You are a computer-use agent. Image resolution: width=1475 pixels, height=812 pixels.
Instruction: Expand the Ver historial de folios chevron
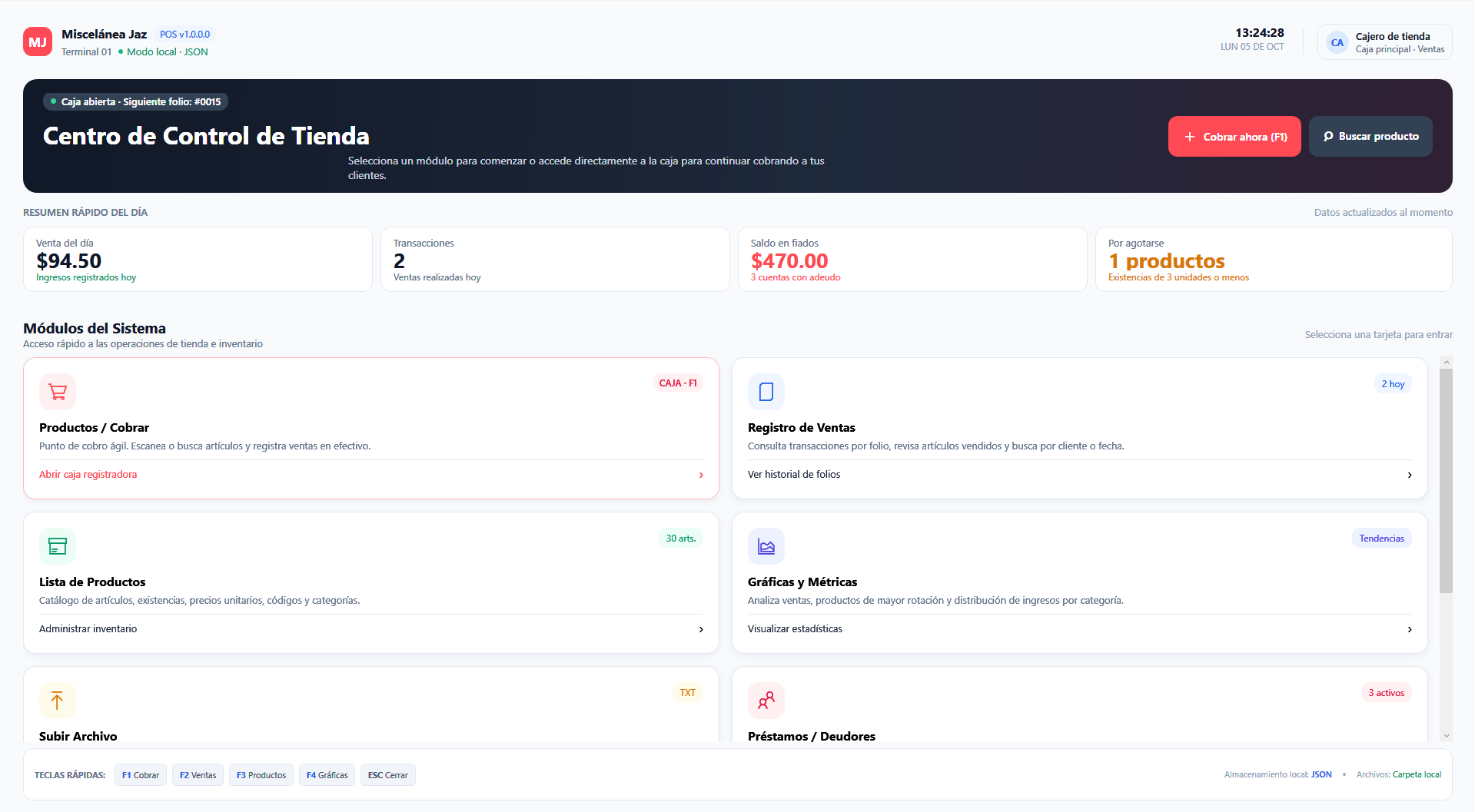(1410, 475)
